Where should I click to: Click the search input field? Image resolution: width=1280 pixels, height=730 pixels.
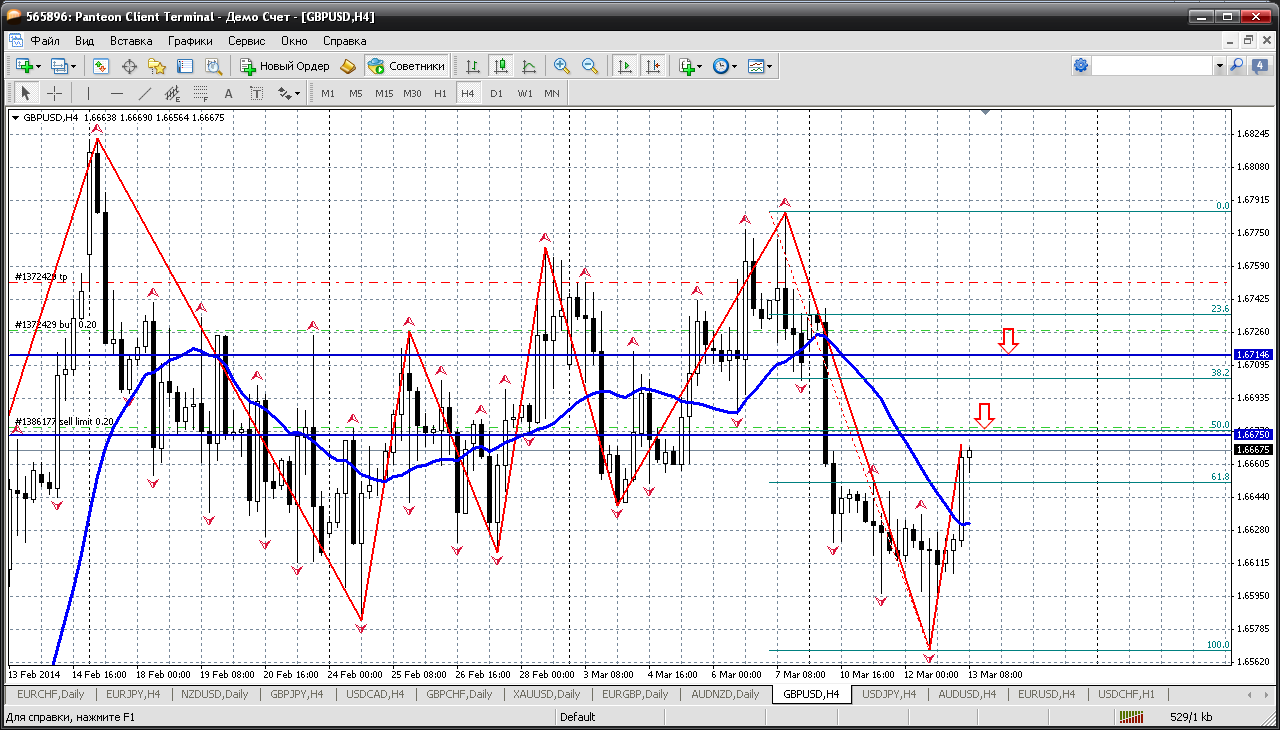point(1152,66)
